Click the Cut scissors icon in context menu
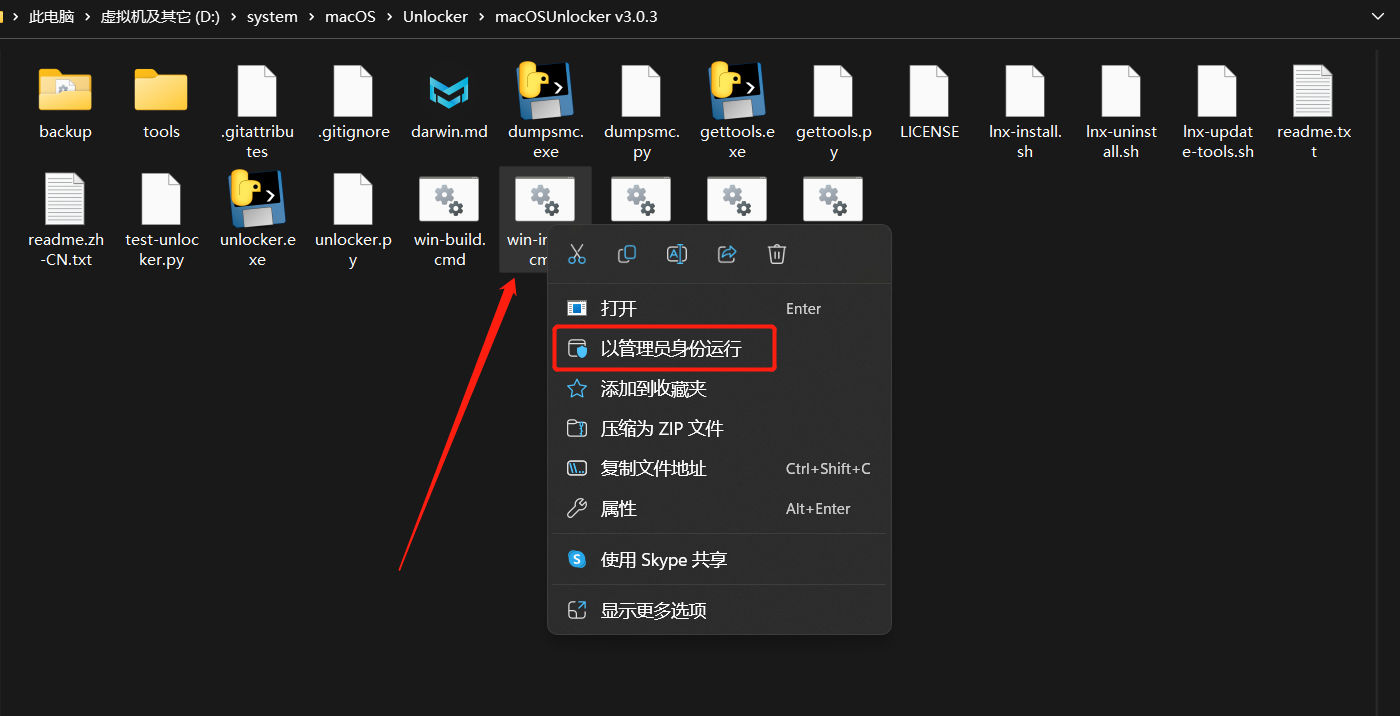 [x=577, y=254]
